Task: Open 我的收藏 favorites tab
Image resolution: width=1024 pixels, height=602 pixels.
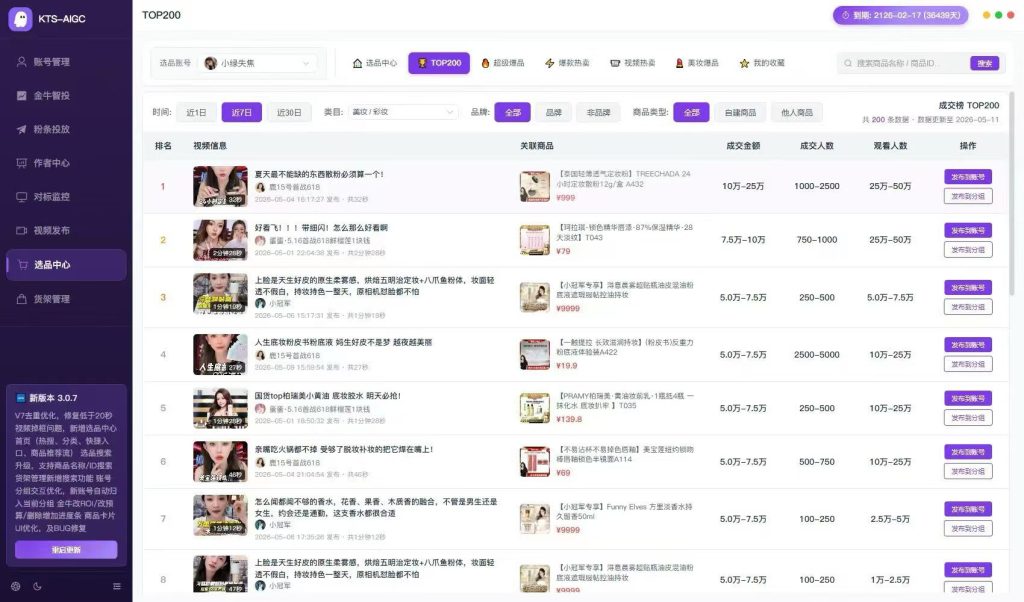Action: 761,63
